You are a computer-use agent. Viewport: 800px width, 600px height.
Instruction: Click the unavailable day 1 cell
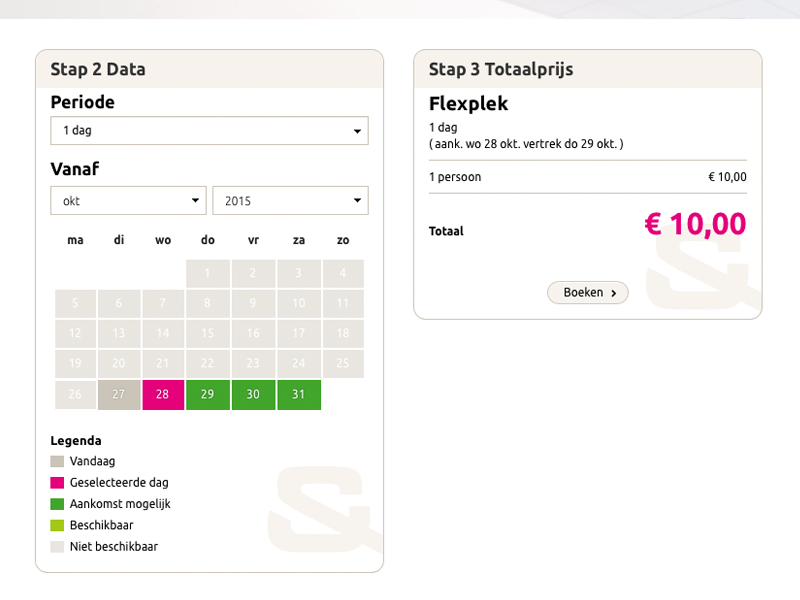208,273
